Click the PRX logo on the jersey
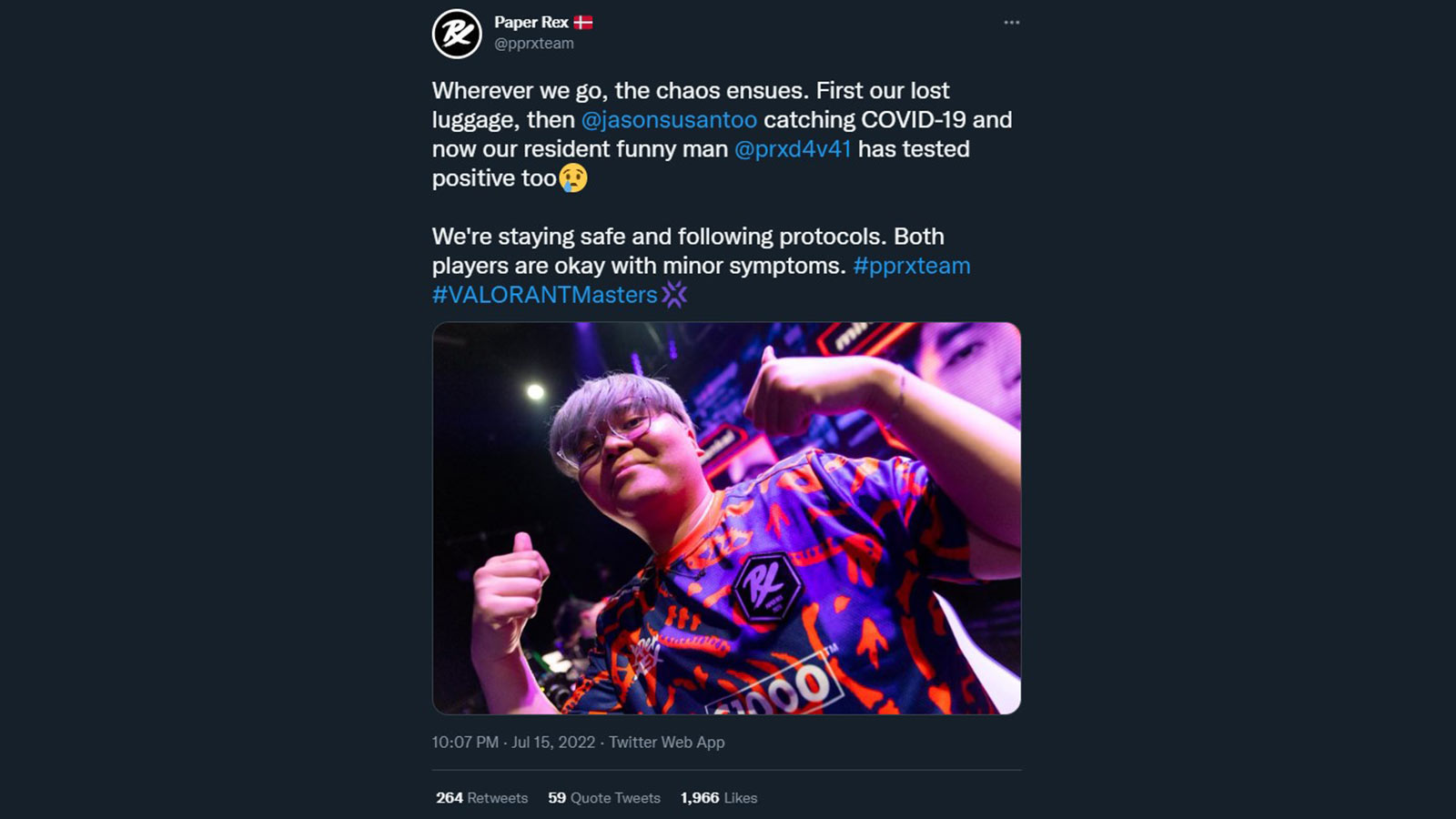 766,588
